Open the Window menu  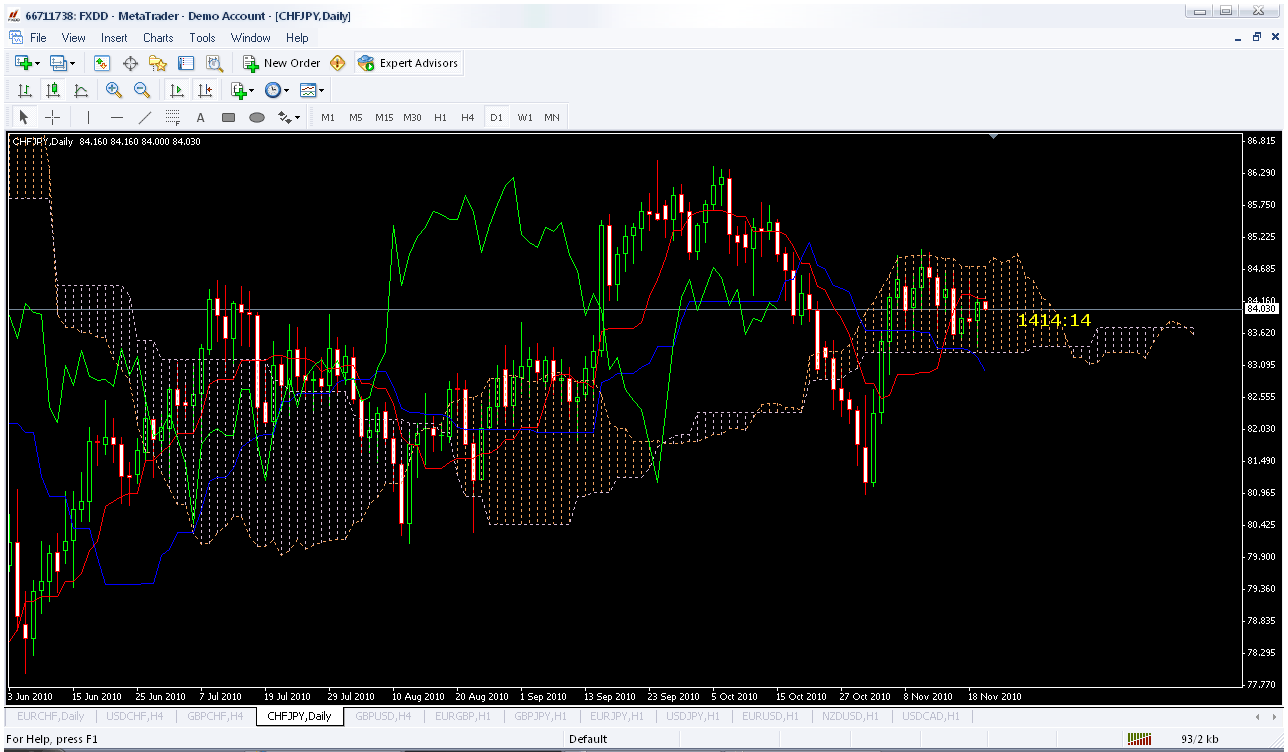click(x=250, y=38)
